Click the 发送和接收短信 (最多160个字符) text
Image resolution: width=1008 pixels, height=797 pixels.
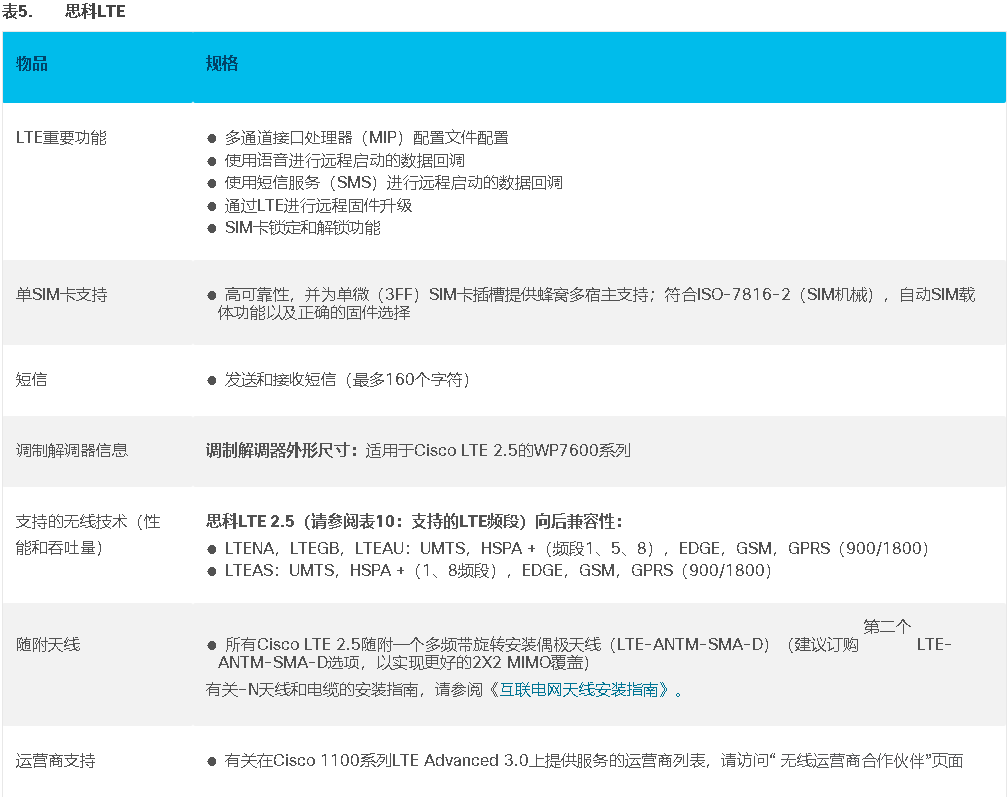[347, 379]
